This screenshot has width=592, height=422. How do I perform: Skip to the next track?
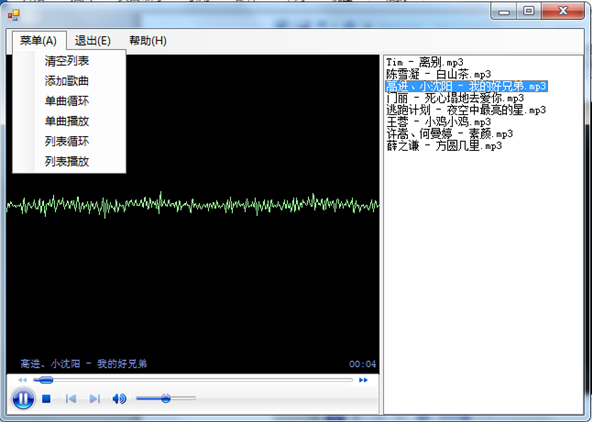pyautogui.click(x=95, y=399)
